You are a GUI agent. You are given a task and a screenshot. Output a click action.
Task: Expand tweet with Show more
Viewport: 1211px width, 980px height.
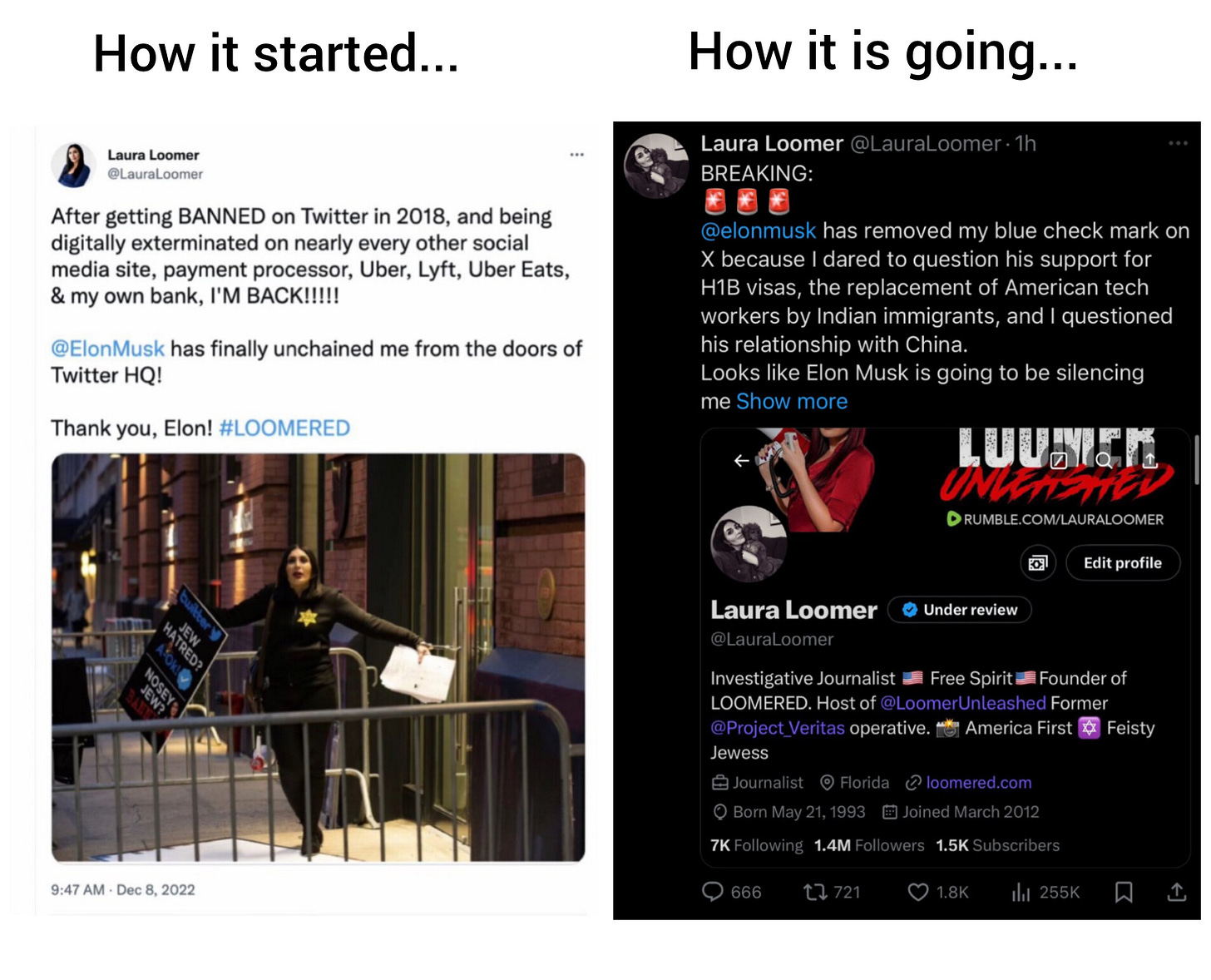click(792, 401)
